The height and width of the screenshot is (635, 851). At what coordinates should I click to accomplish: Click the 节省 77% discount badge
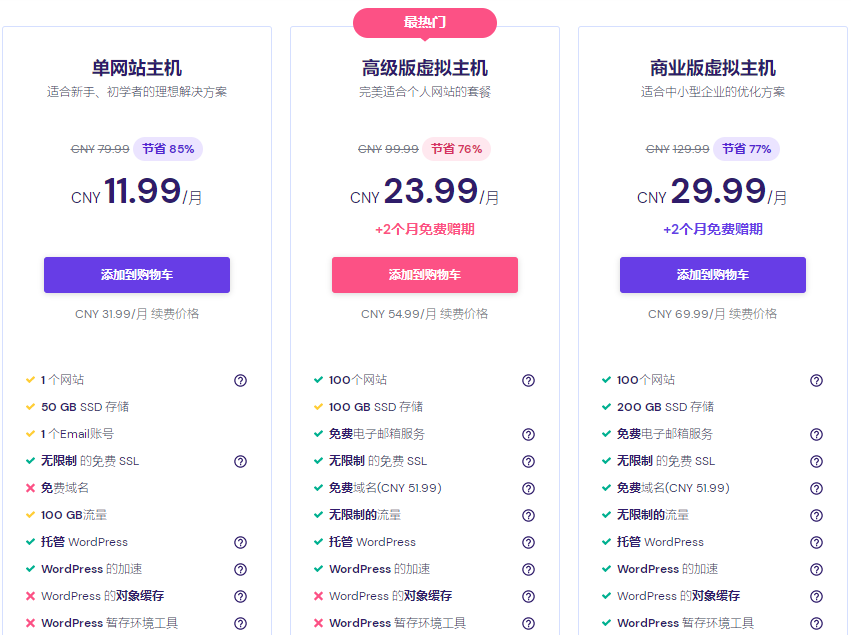[x=746, y=149]
